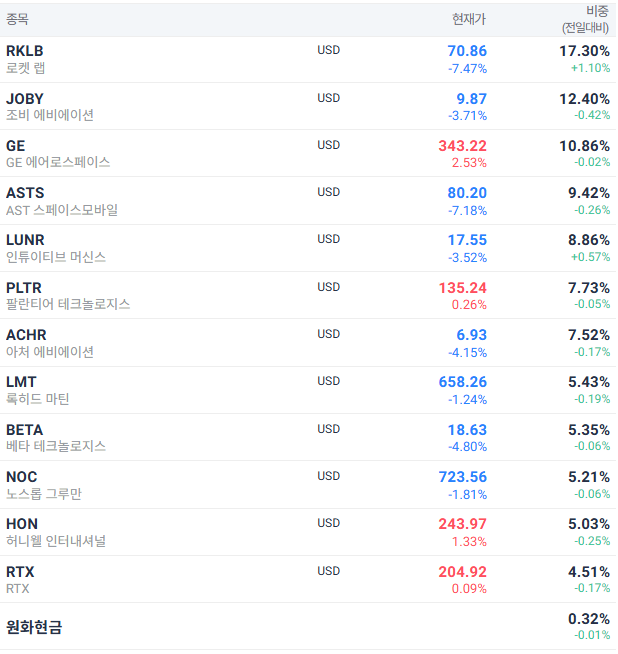Select the HON ticker link
Viewport: 618px width, 654px height.
tap(22, 524)
